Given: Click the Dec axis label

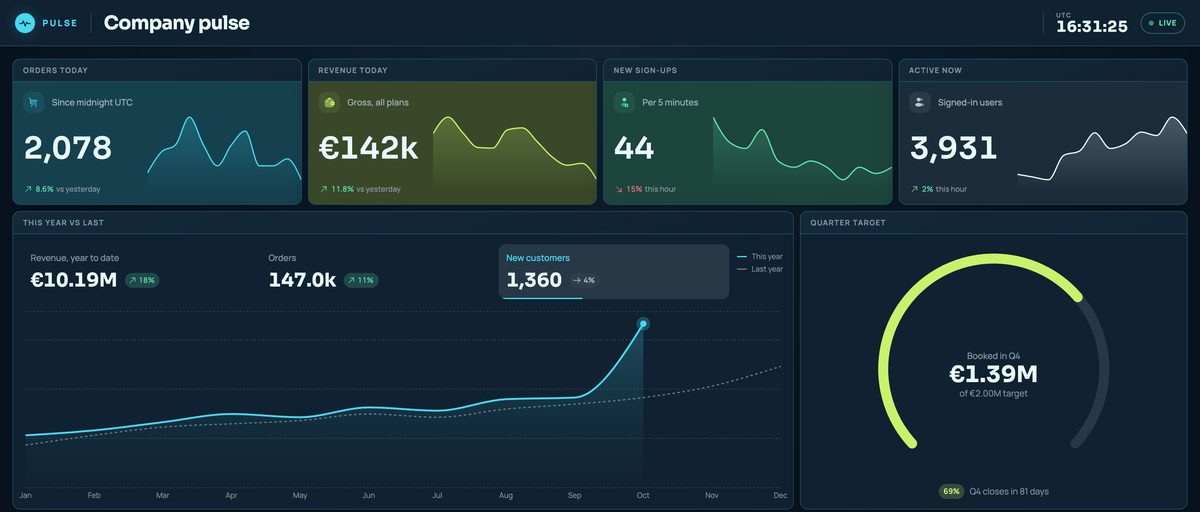Looking at the screenshot, I should coord(780,495).
